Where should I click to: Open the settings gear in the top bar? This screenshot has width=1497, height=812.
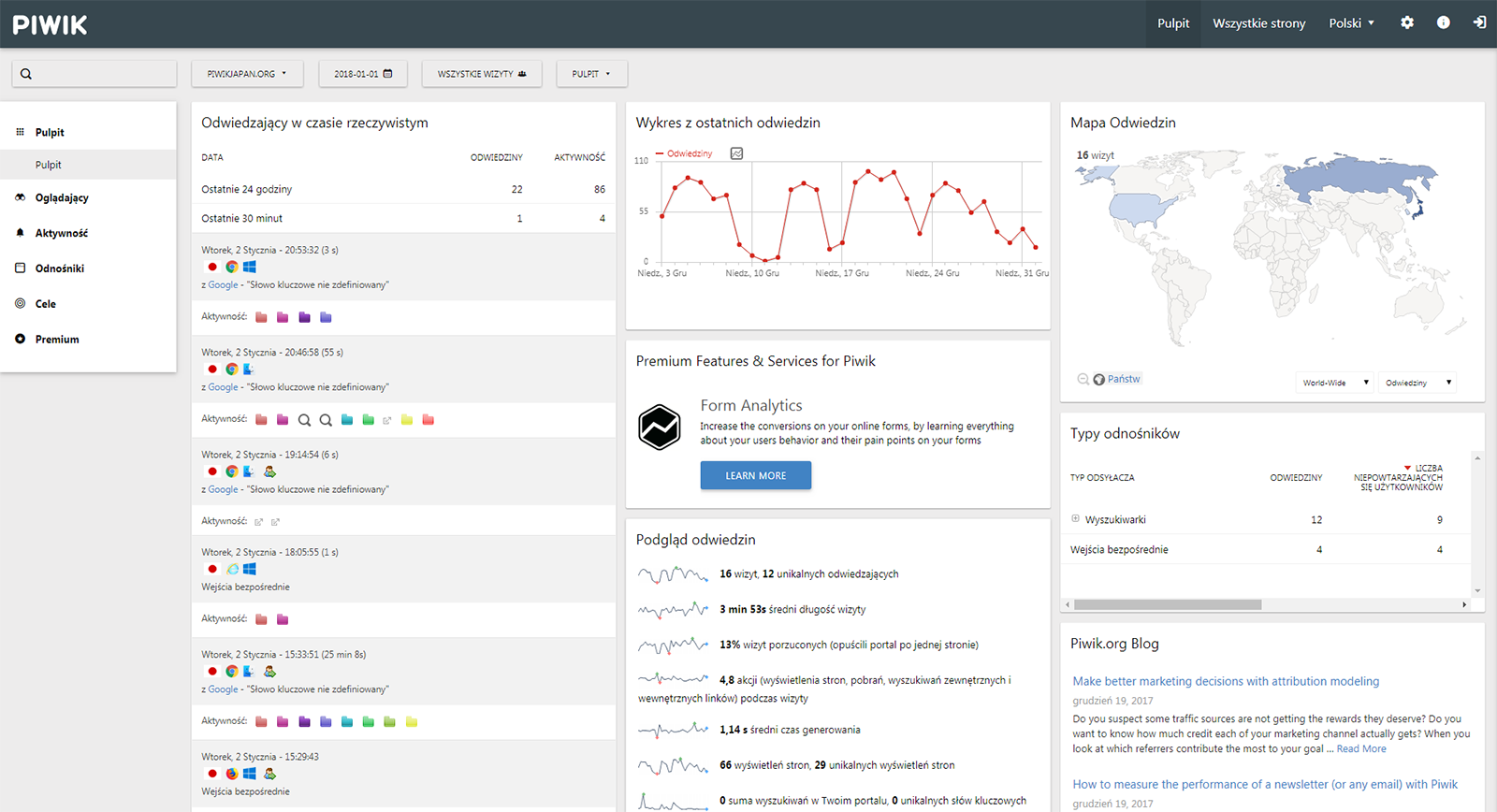pyautogui.click(x=1407, y=22)
